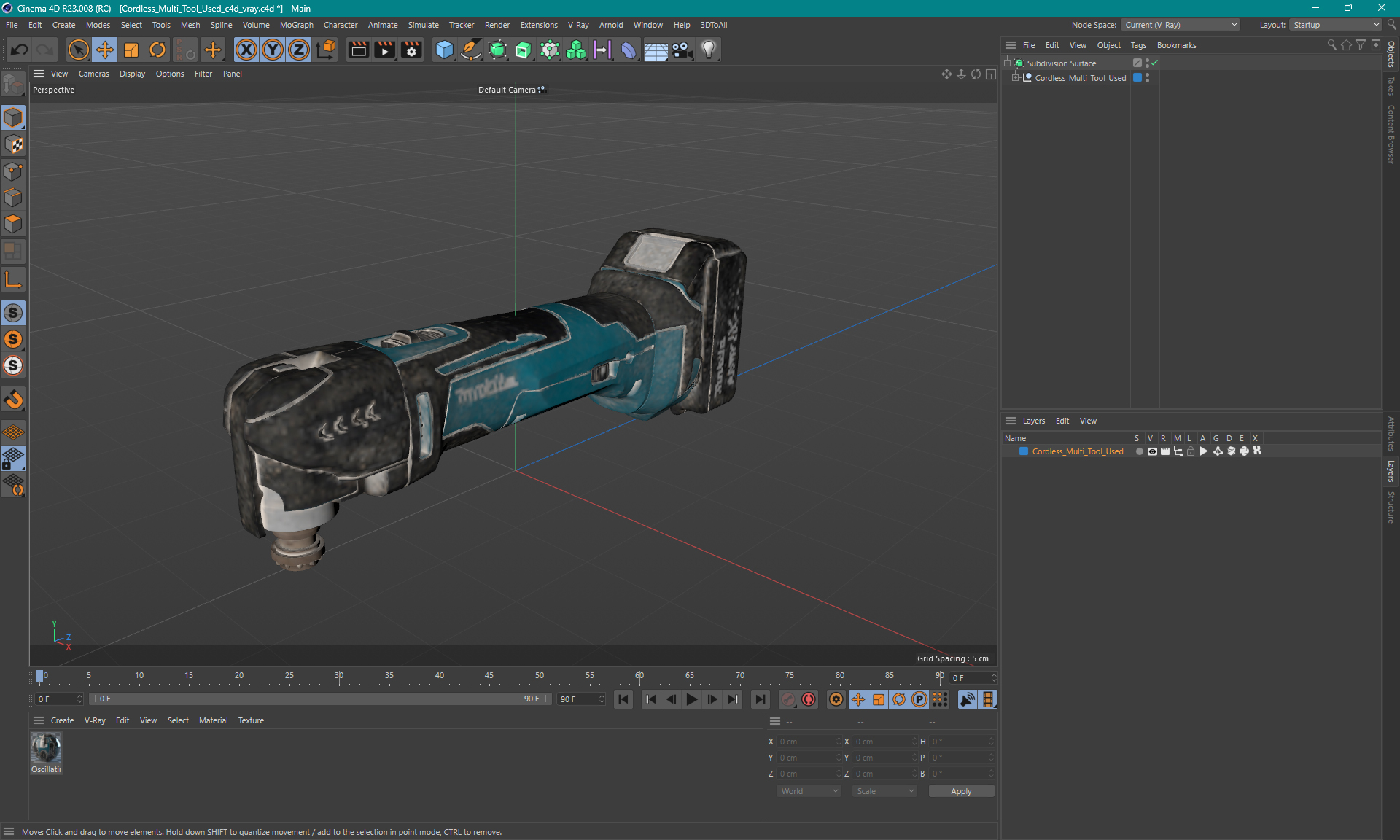The height and width of the screenshot is (840, 1400).
Task: Switch to Model mode icon
Action: click(13, 117)
